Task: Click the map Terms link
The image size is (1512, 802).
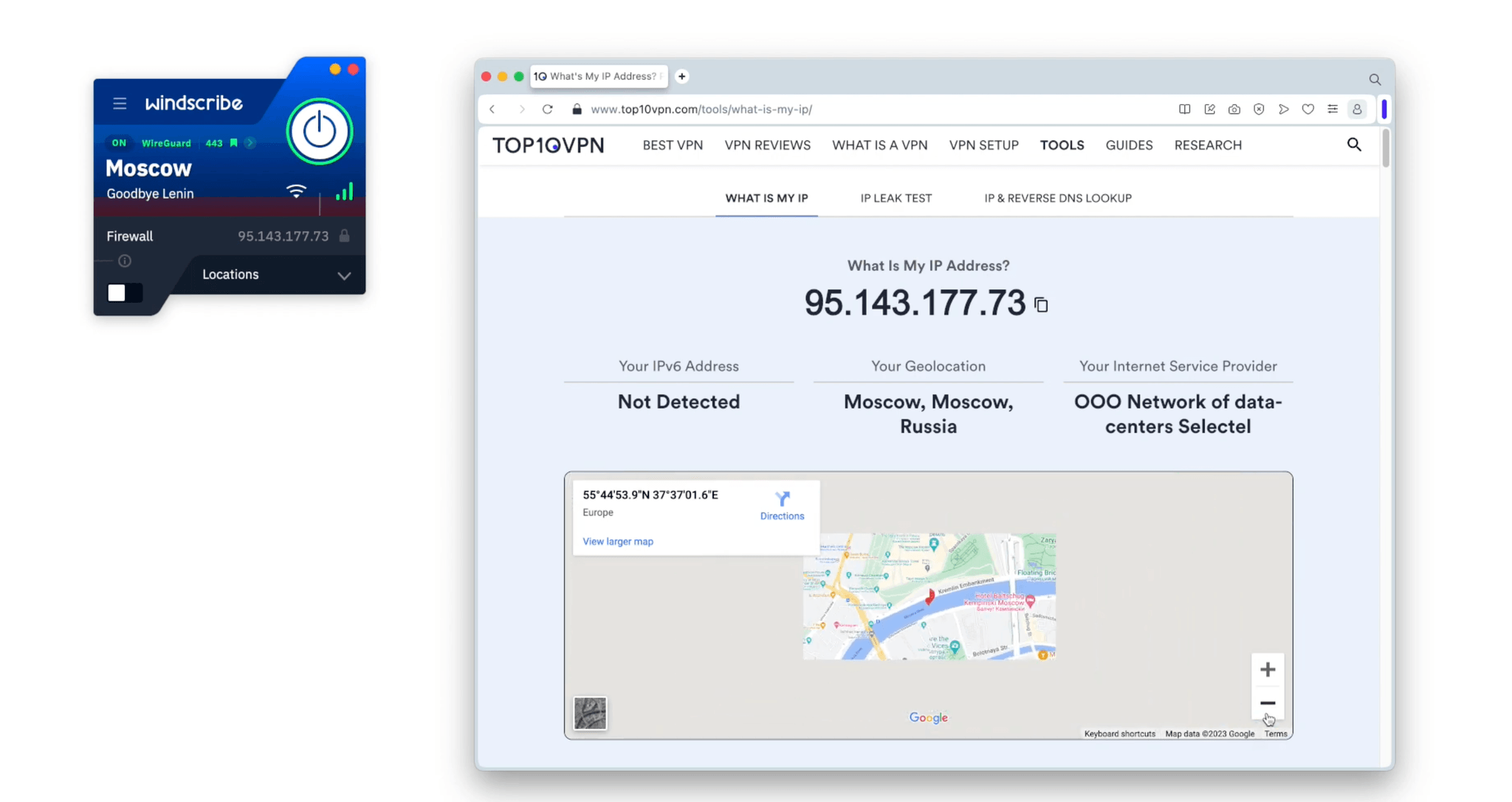Action: (1276, 734)
